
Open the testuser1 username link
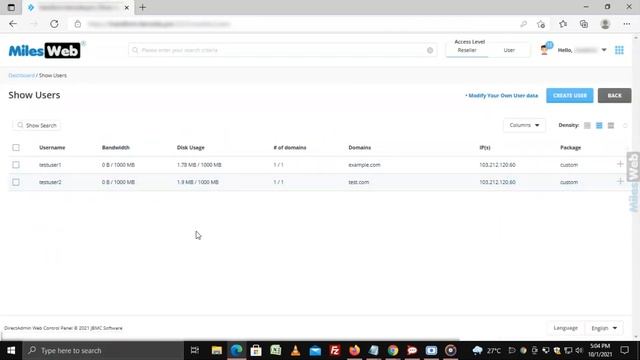pyautogui.click(x=50, y=165)
